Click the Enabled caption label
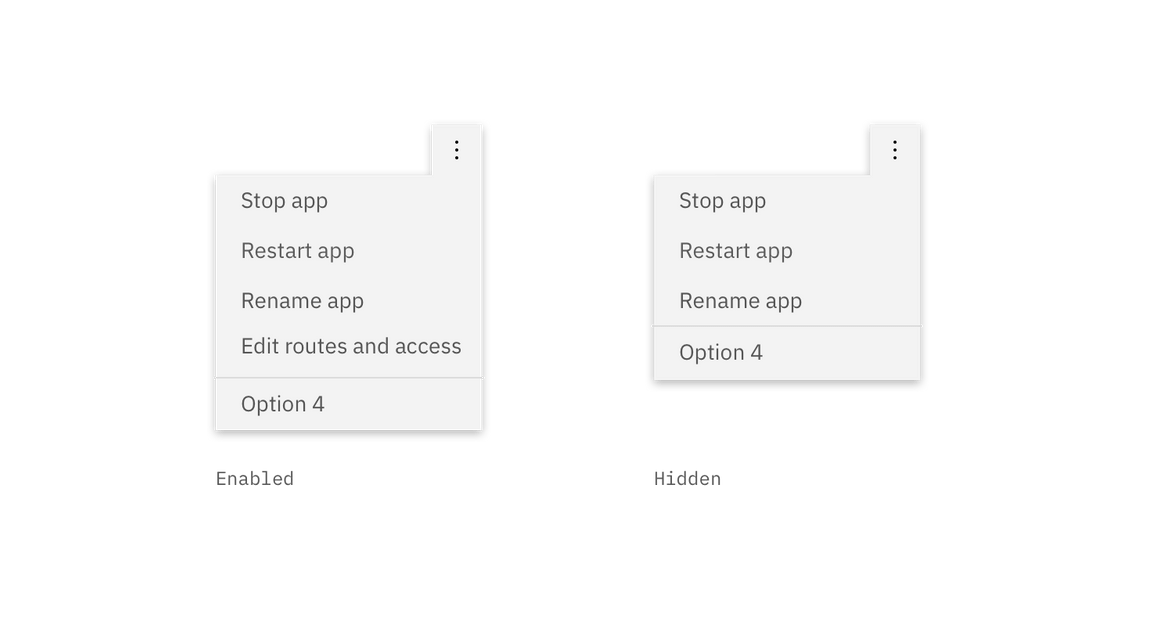The image size is (1152, 617). pyautogui.click(x=254, y=479)
